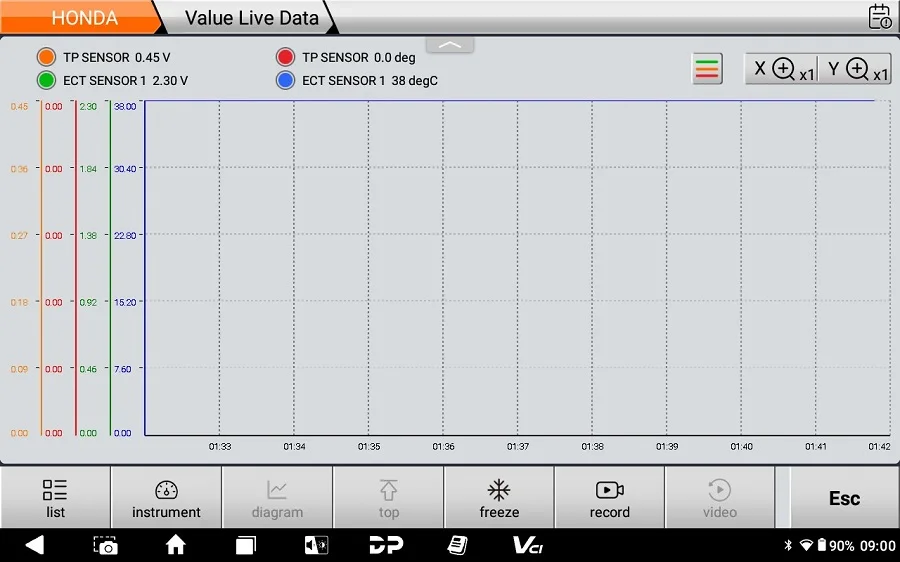
Task: Open the video playback button
Action: (720, 498)
